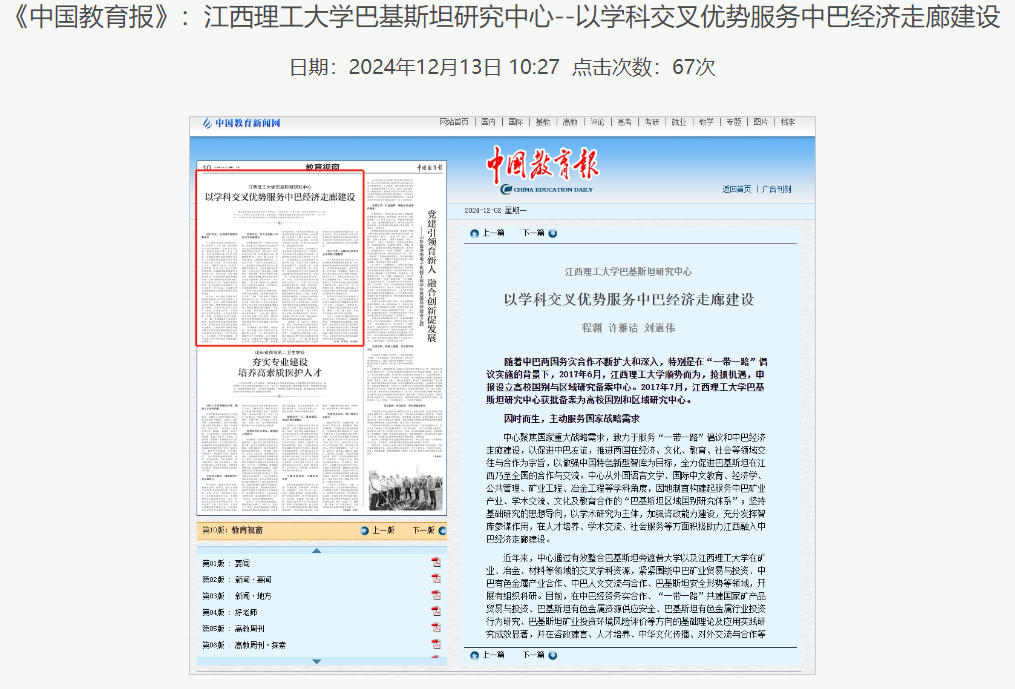Click the author line 程翔 许雅洁 刘逾伟
Viewport: 1015px width, 689px height.
click(628, 328)
